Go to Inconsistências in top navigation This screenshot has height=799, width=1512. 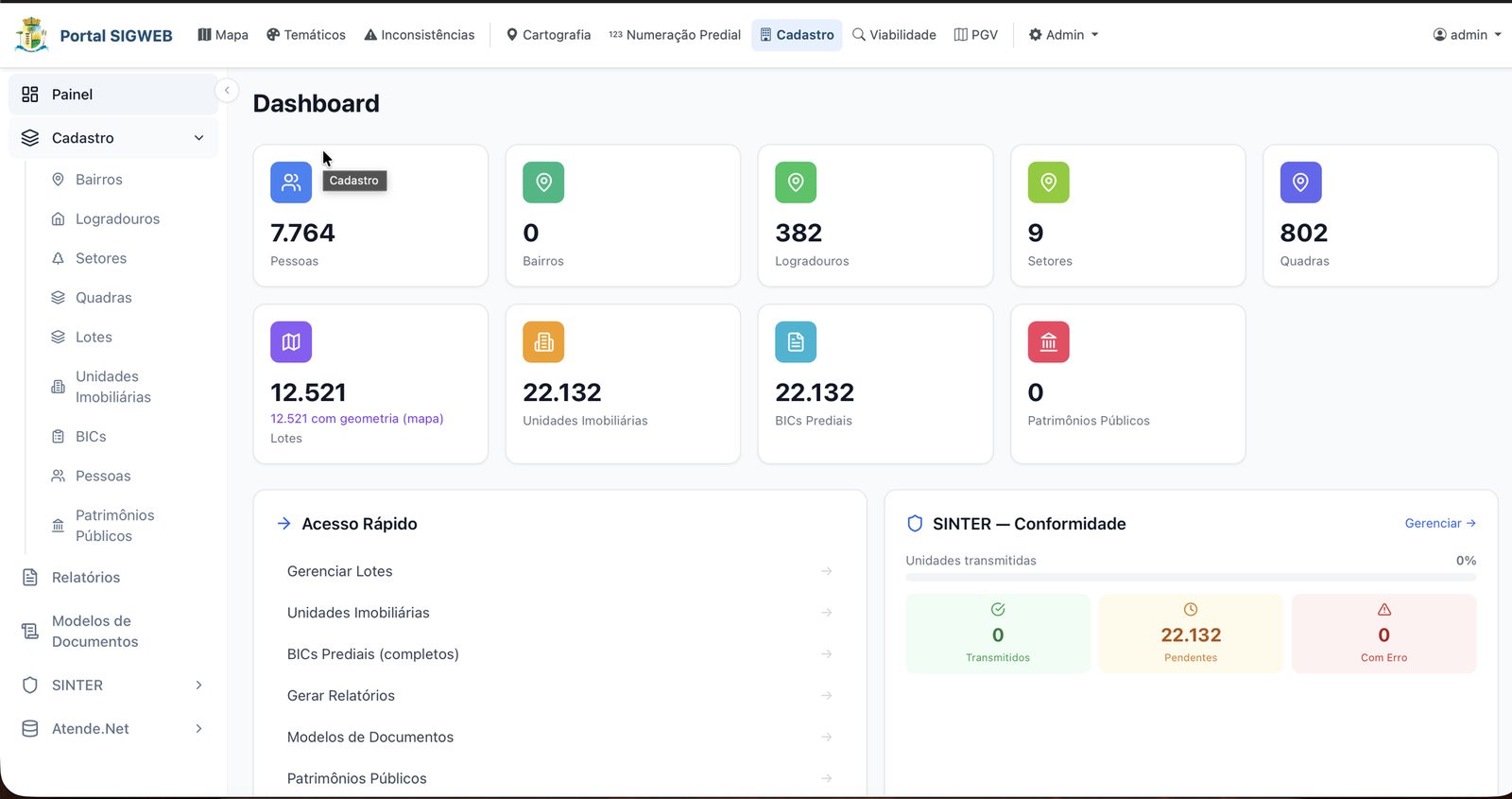pos(420,35)
